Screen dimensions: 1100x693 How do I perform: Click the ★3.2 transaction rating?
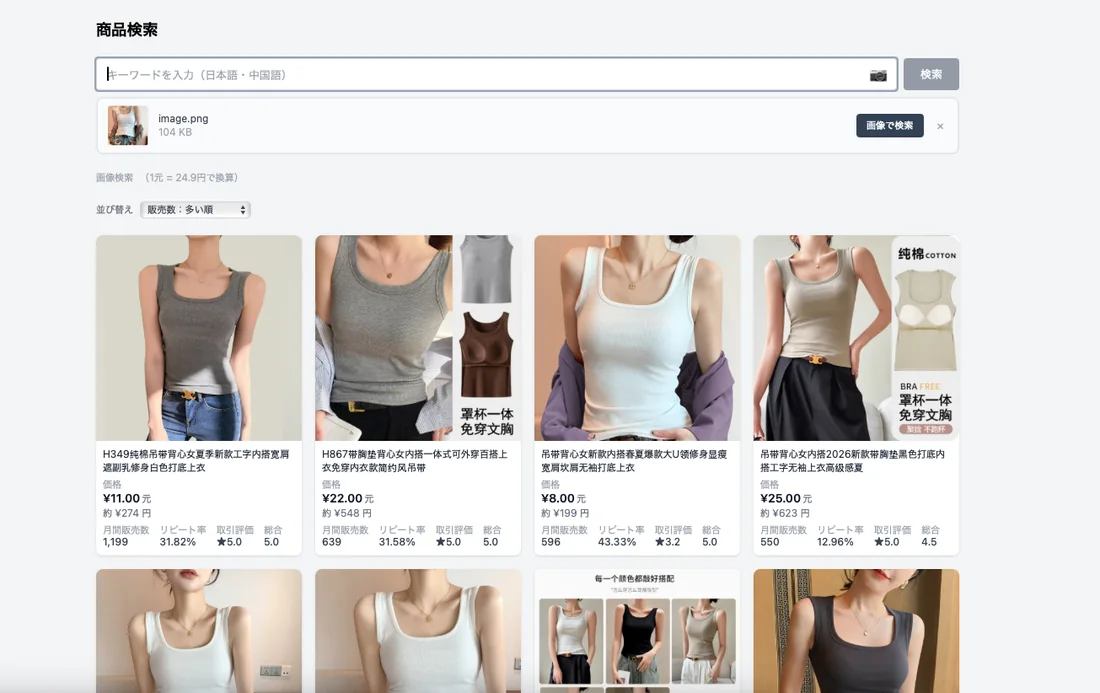(667, 542)
